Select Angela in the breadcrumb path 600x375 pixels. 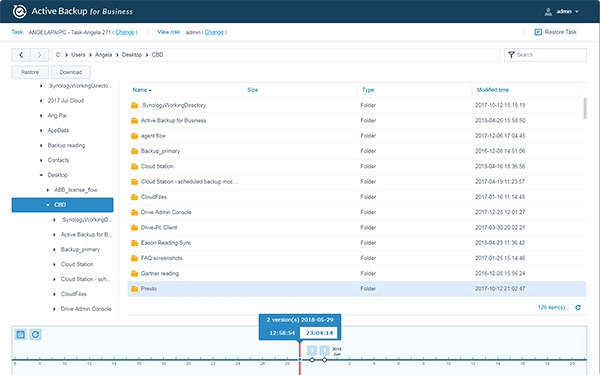coord(103,55)
